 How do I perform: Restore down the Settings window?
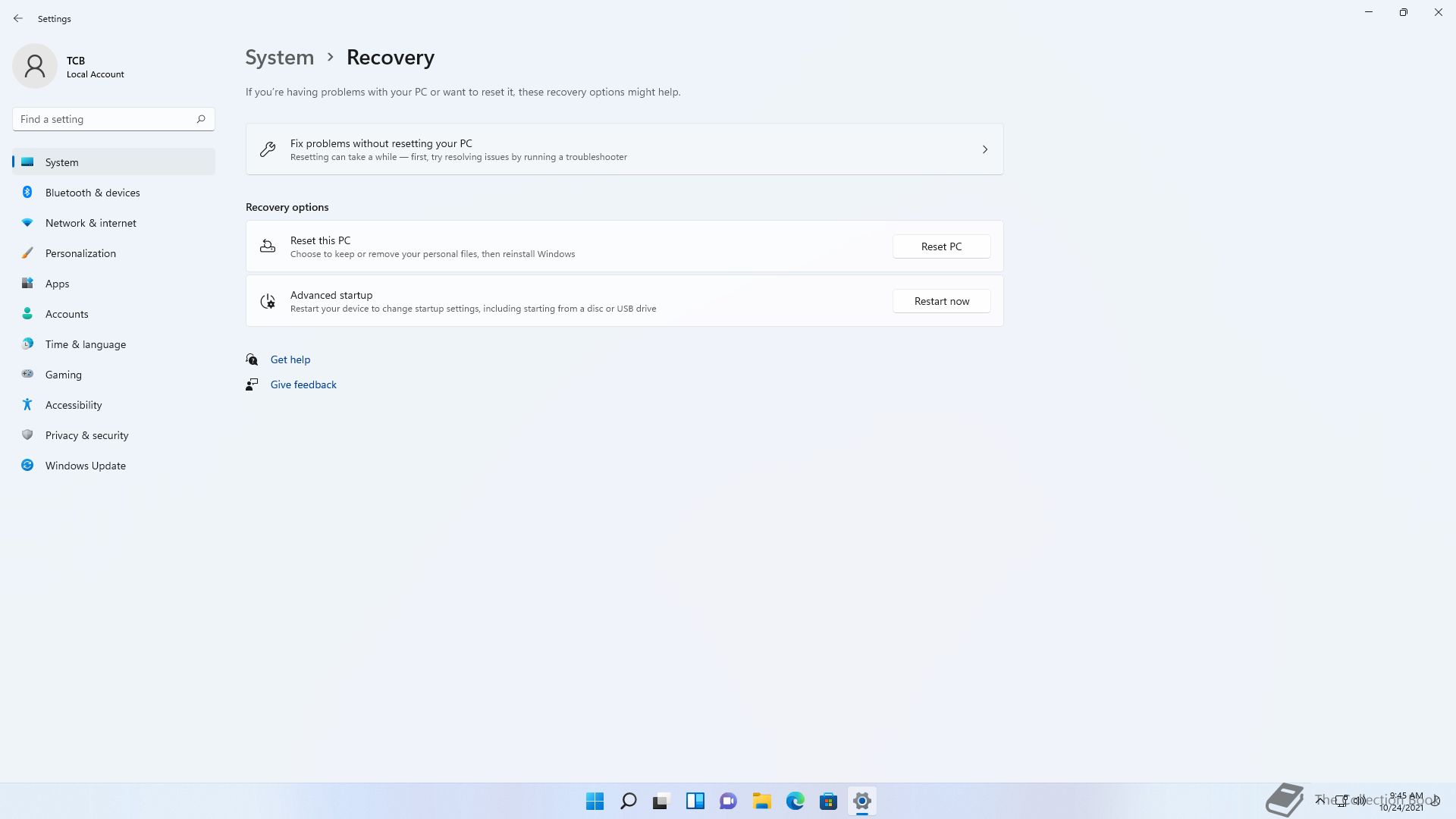pyautogui.click(x=1404, y=12)
